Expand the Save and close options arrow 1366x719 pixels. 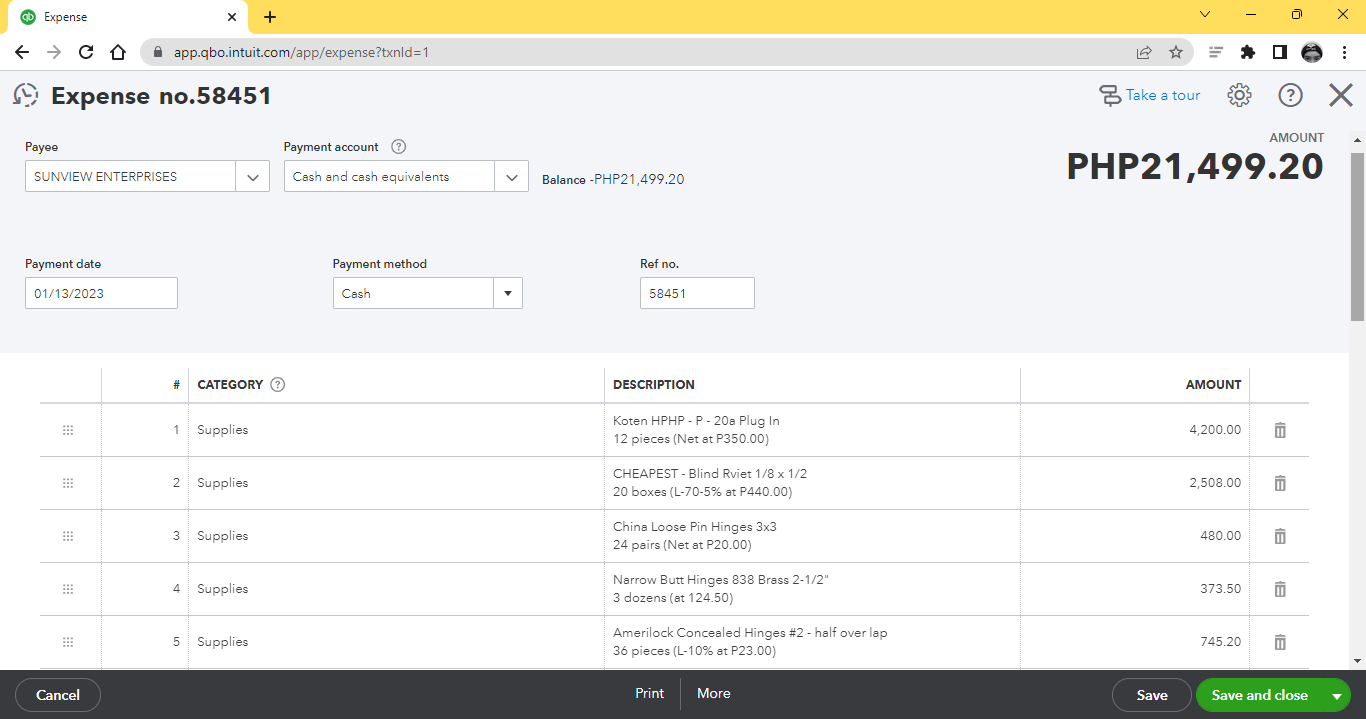(1336, 696)
